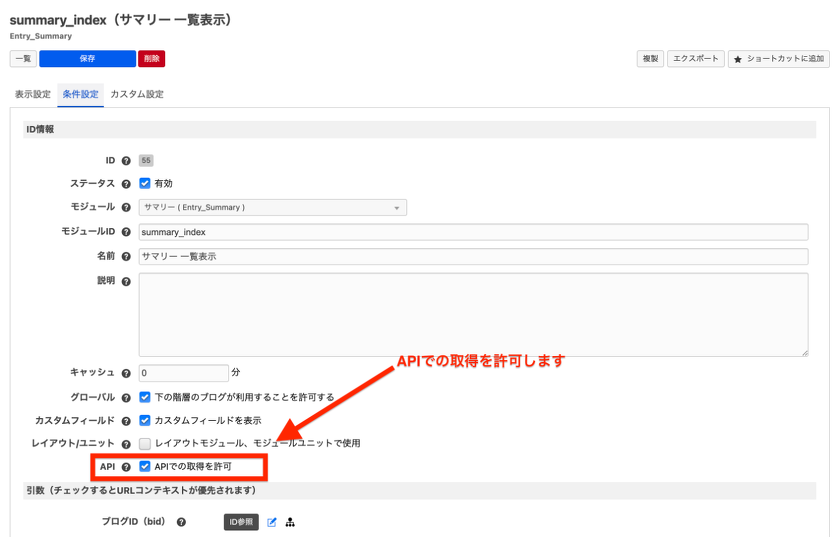This screenshot has height=537, width=835.
Task: Open the モジュール dropdown (Entry_Summary)
Action: click(273, 207)
